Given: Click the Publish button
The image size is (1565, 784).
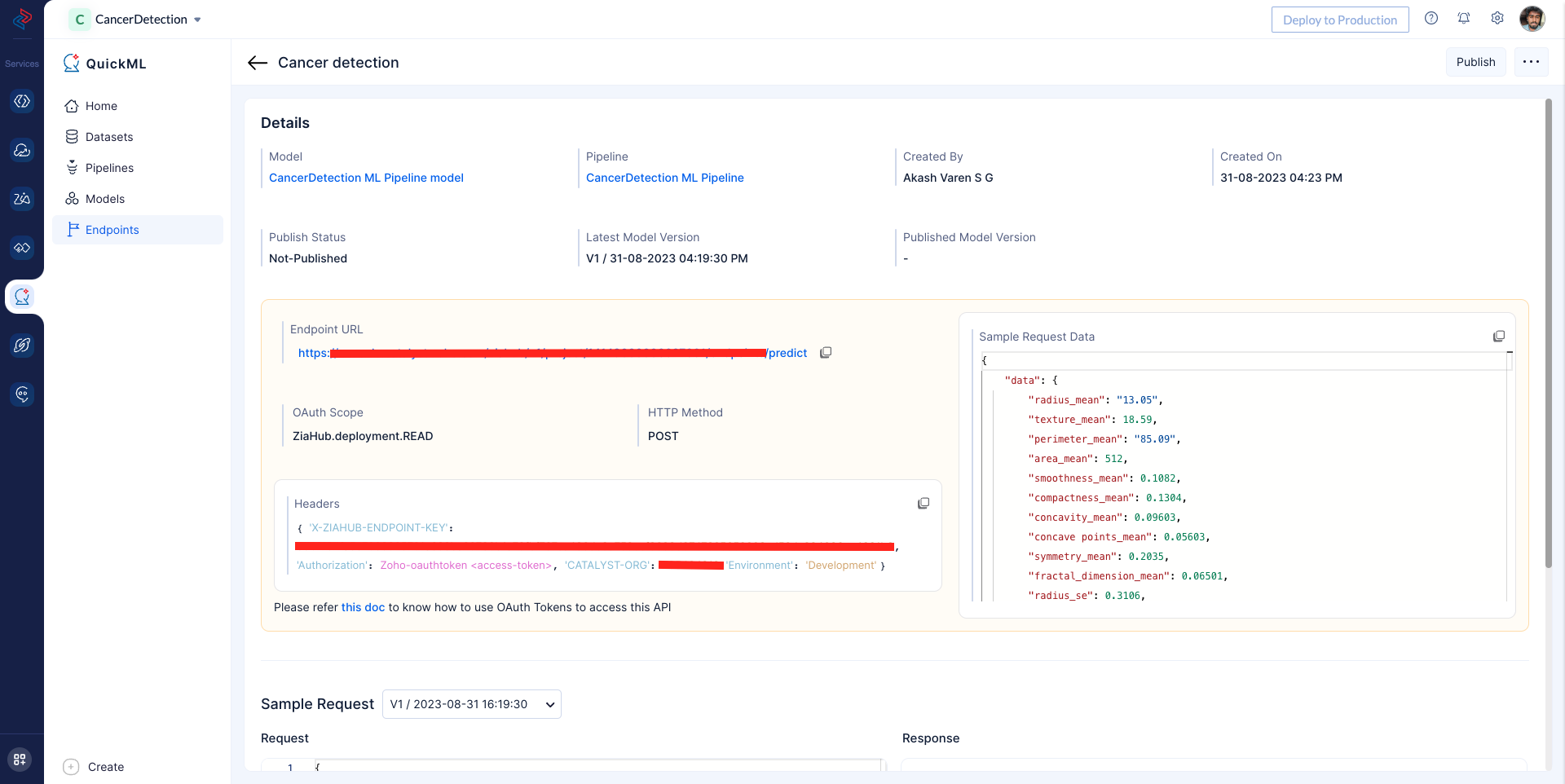Looking at the screenshot, I should 1475,62.
